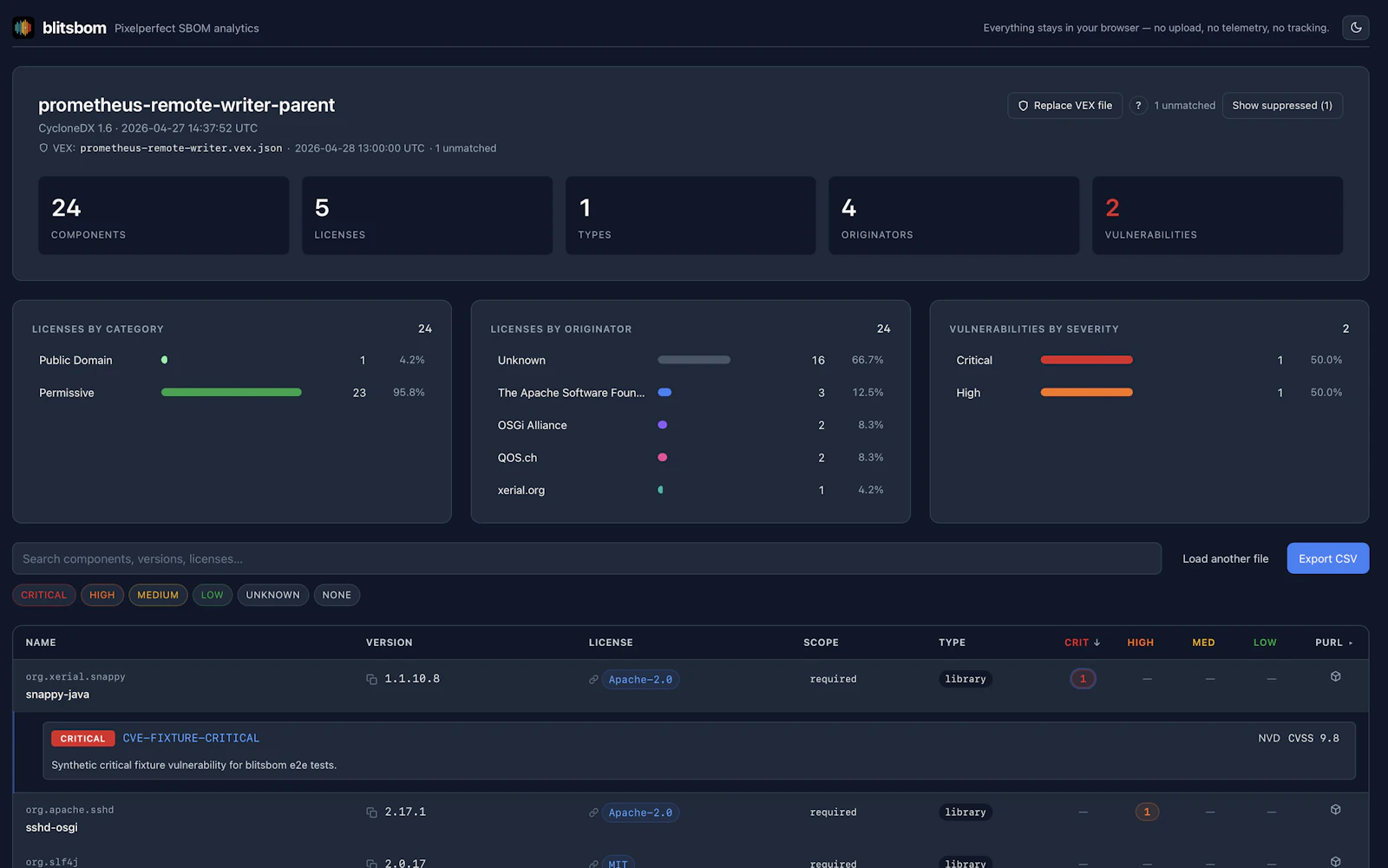Viewport: 1388px width, 868px height.
Task: Expand the sshd-osgi component row
Action: (691, 819)
